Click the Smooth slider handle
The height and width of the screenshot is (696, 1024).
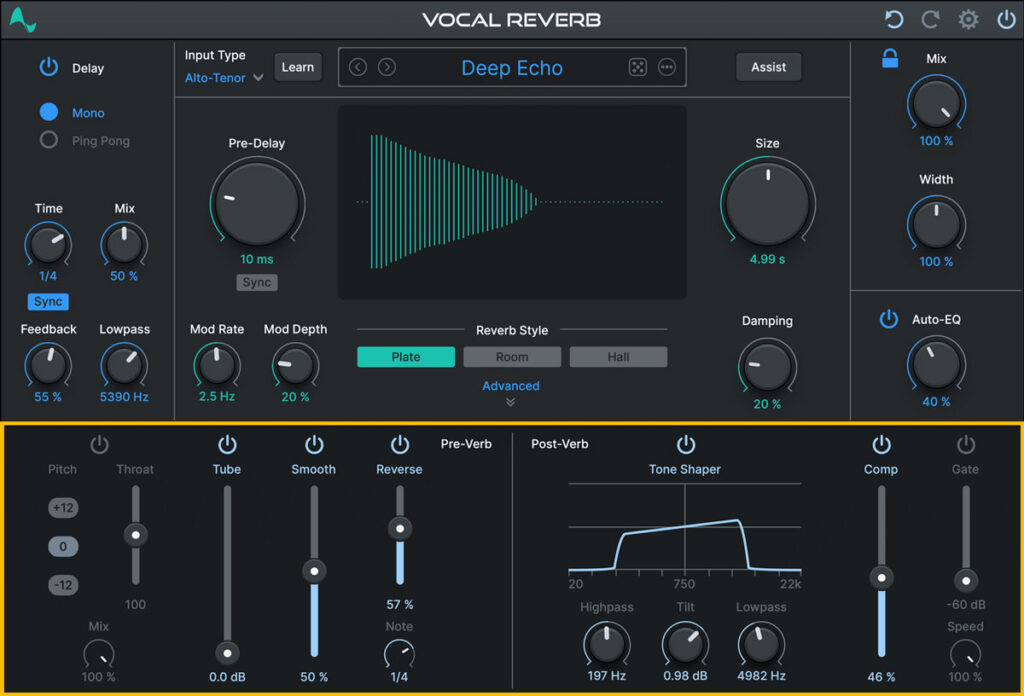coord(314,571)
